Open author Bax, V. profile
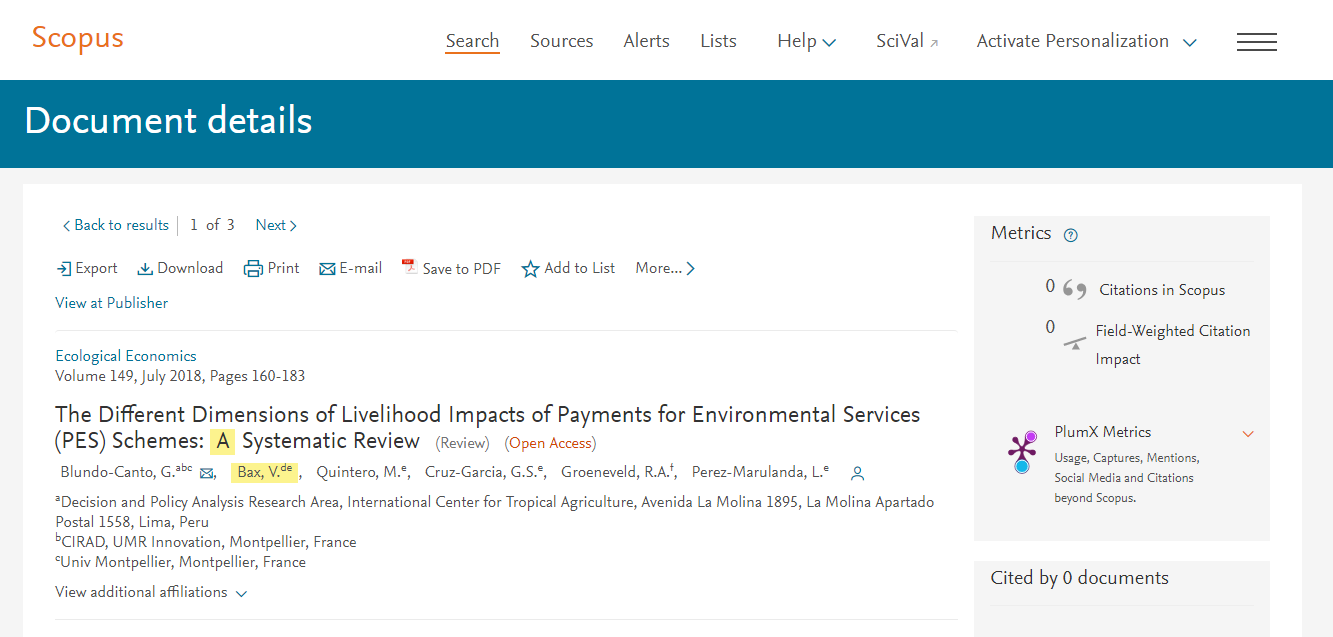1333x637 pixels. pyautogui.click(x=265, y=472)
